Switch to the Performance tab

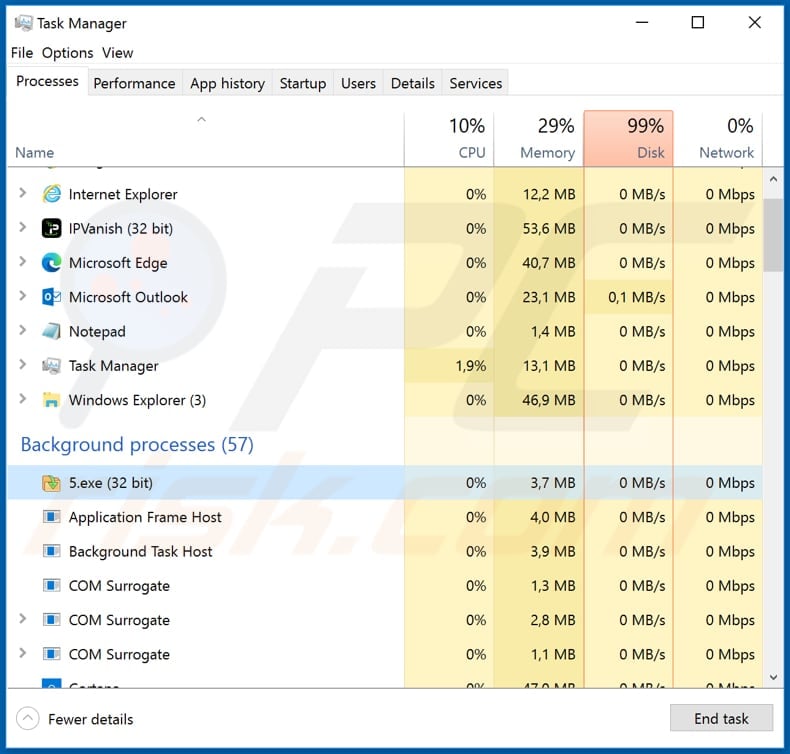[x=135, y=83]
